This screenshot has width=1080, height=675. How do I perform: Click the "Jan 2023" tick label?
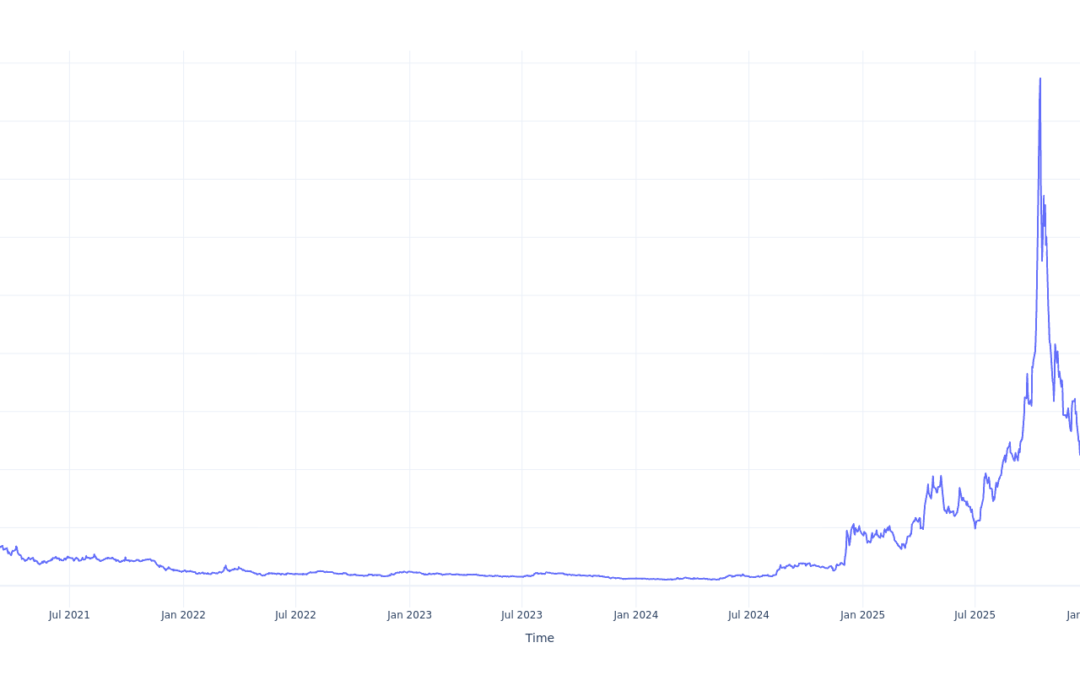tap(409, 615)
